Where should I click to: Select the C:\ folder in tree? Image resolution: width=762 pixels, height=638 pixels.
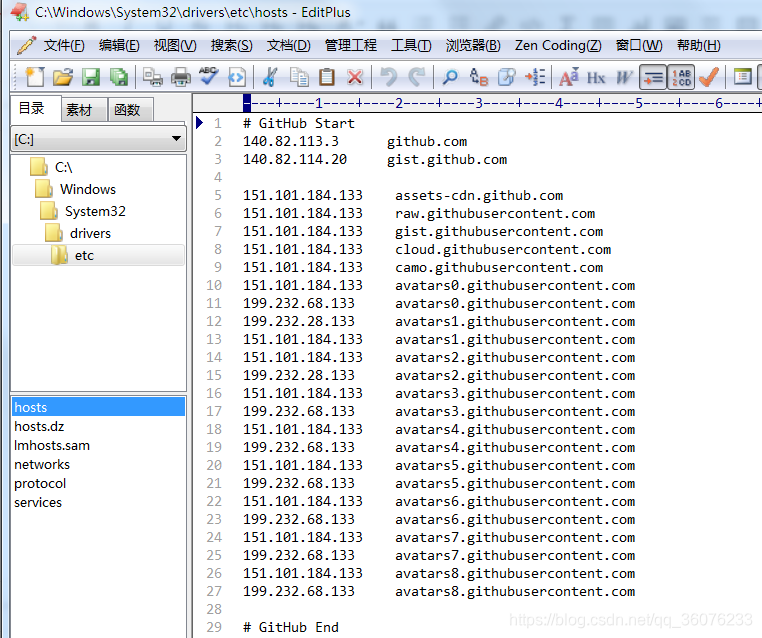point(63,167)
